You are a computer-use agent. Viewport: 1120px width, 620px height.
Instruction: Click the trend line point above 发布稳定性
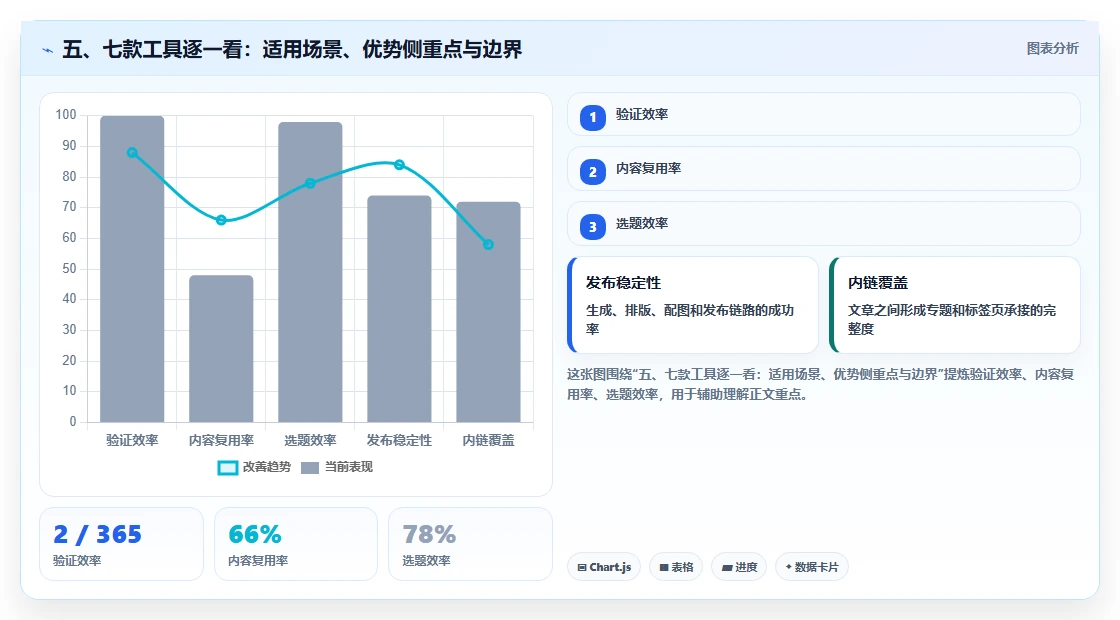399,165
